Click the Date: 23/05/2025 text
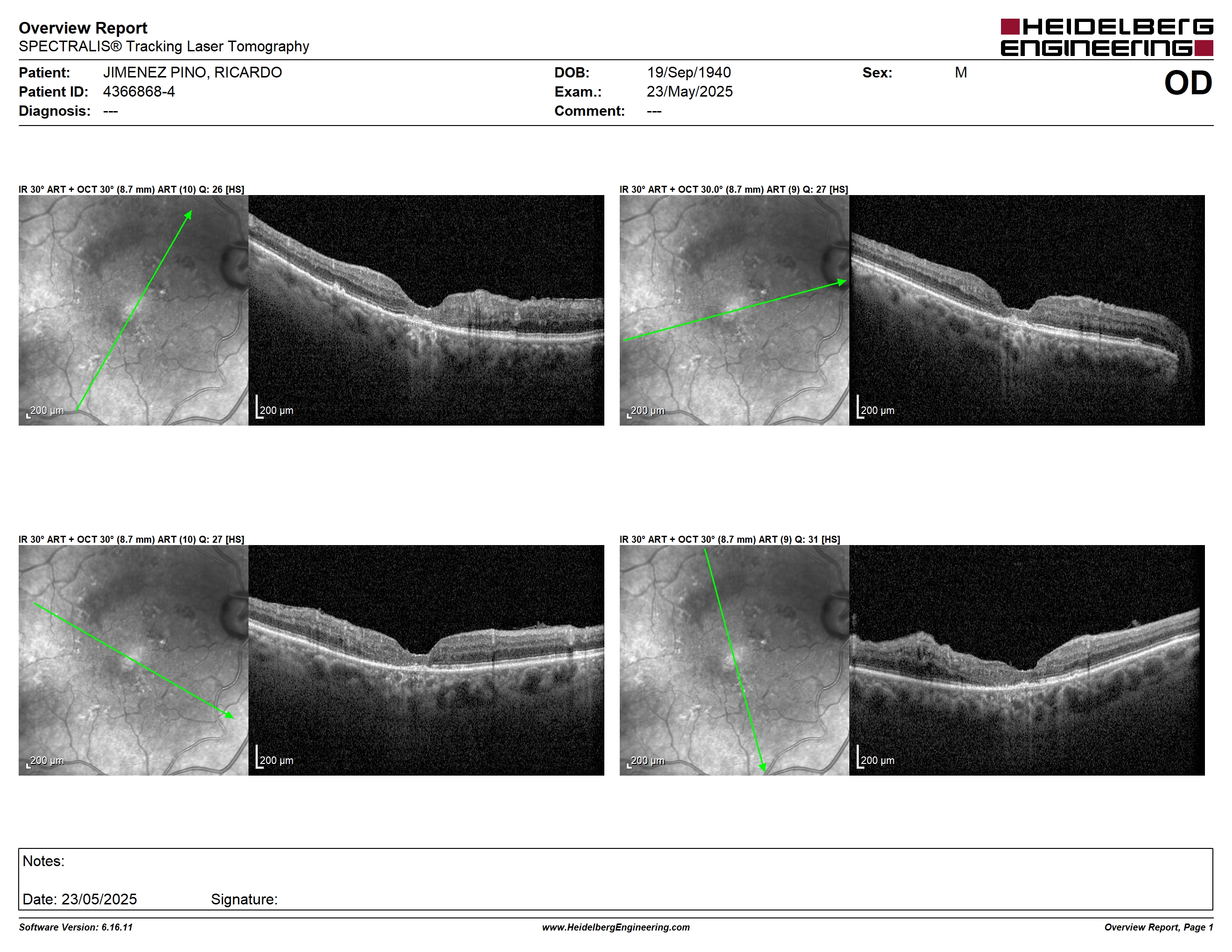Viewport: 1232px width, 952px height. (79, 899)
